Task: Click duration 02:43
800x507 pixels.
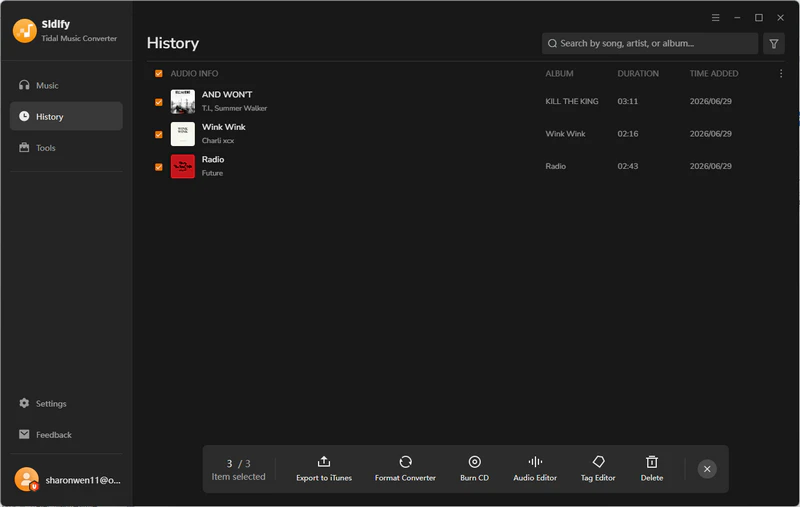Action: [628, 166]
